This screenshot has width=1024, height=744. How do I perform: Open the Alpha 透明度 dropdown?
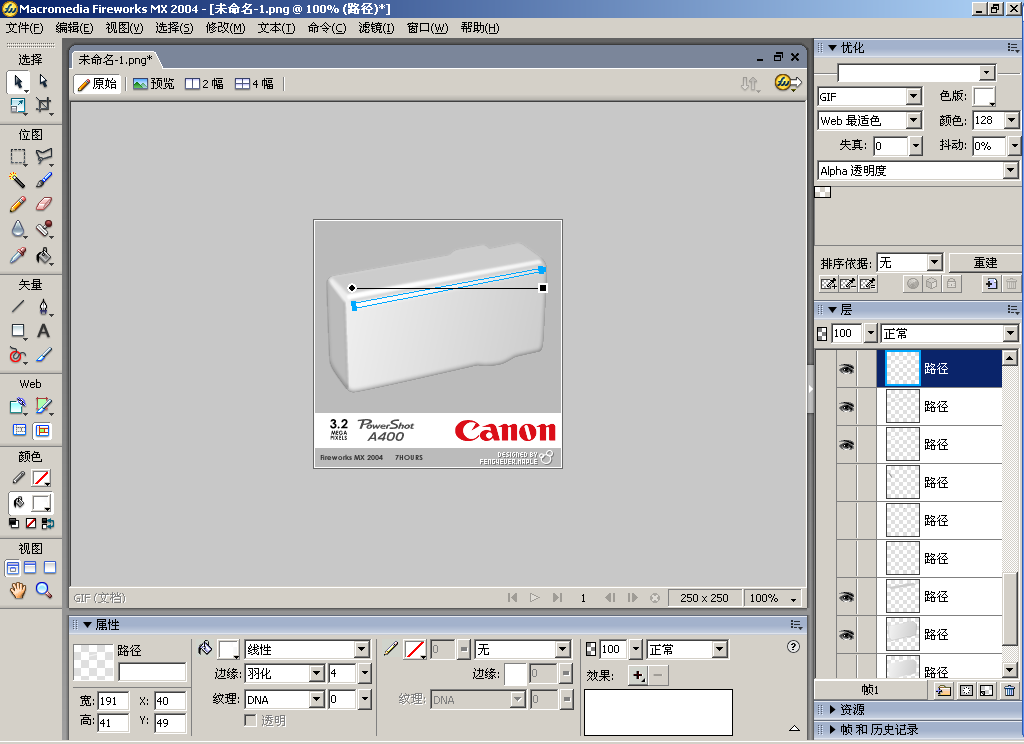[x=1010, y=170]
